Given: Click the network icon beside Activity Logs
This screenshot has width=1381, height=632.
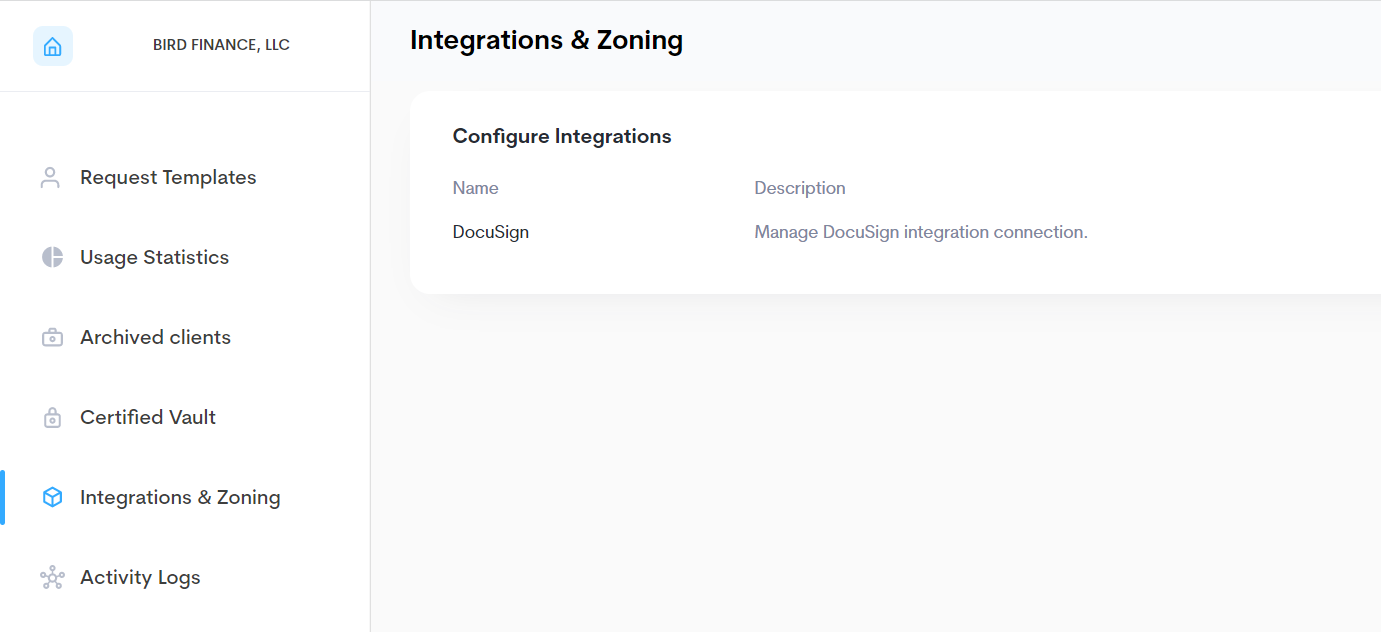Looking at the screenshot, I should coord(50,577).
